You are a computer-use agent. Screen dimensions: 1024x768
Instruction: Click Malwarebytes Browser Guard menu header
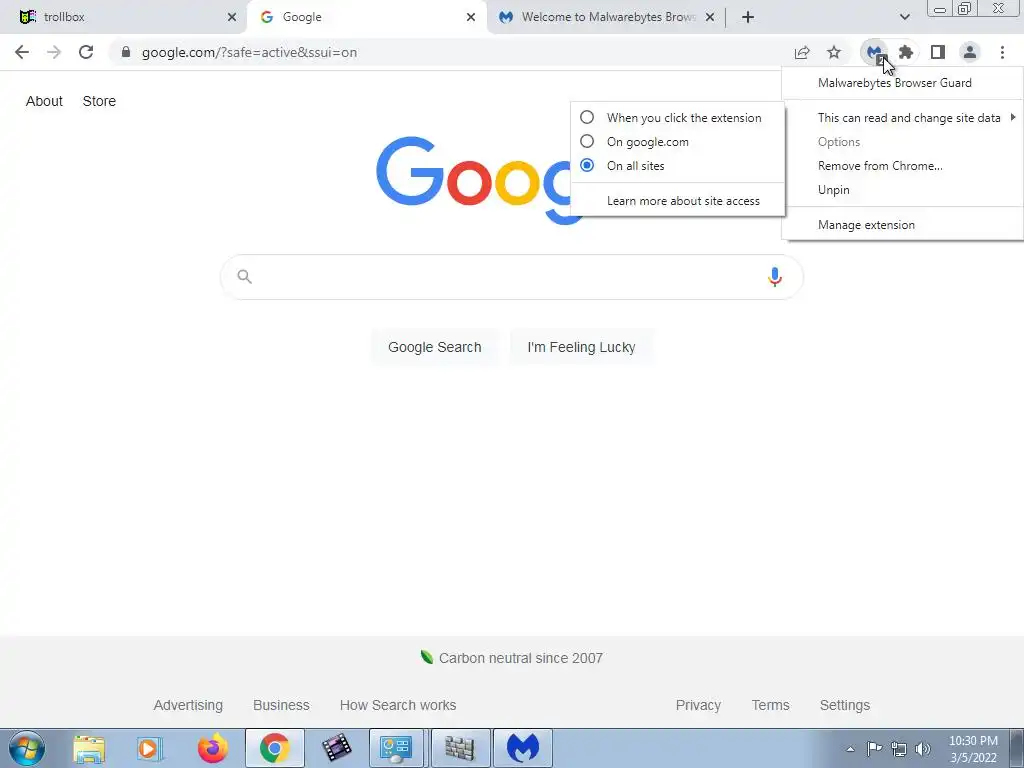pyautogui.click(x=895, y=83)
